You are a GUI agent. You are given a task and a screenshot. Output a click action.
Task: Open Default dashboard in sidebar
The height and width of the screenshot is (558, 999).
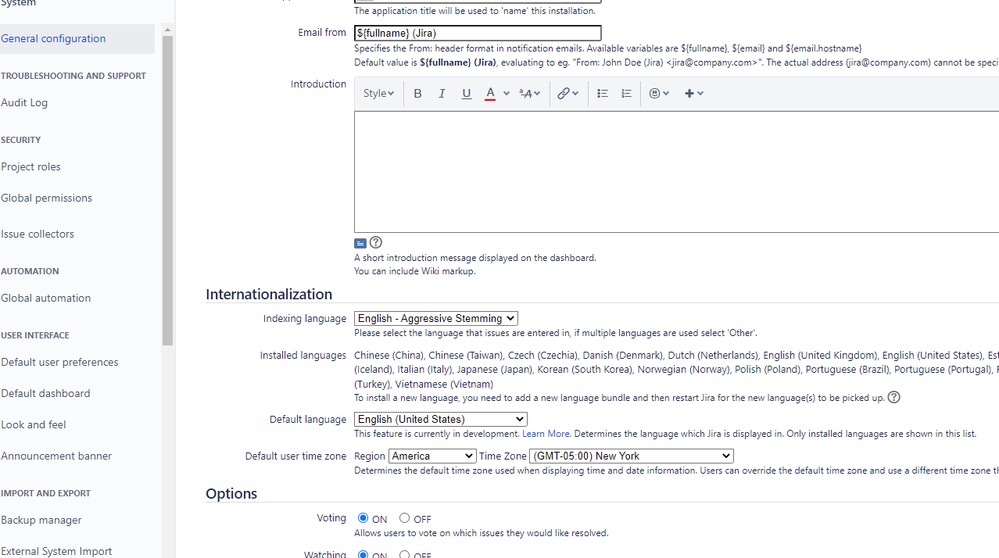tap(46, 393)
